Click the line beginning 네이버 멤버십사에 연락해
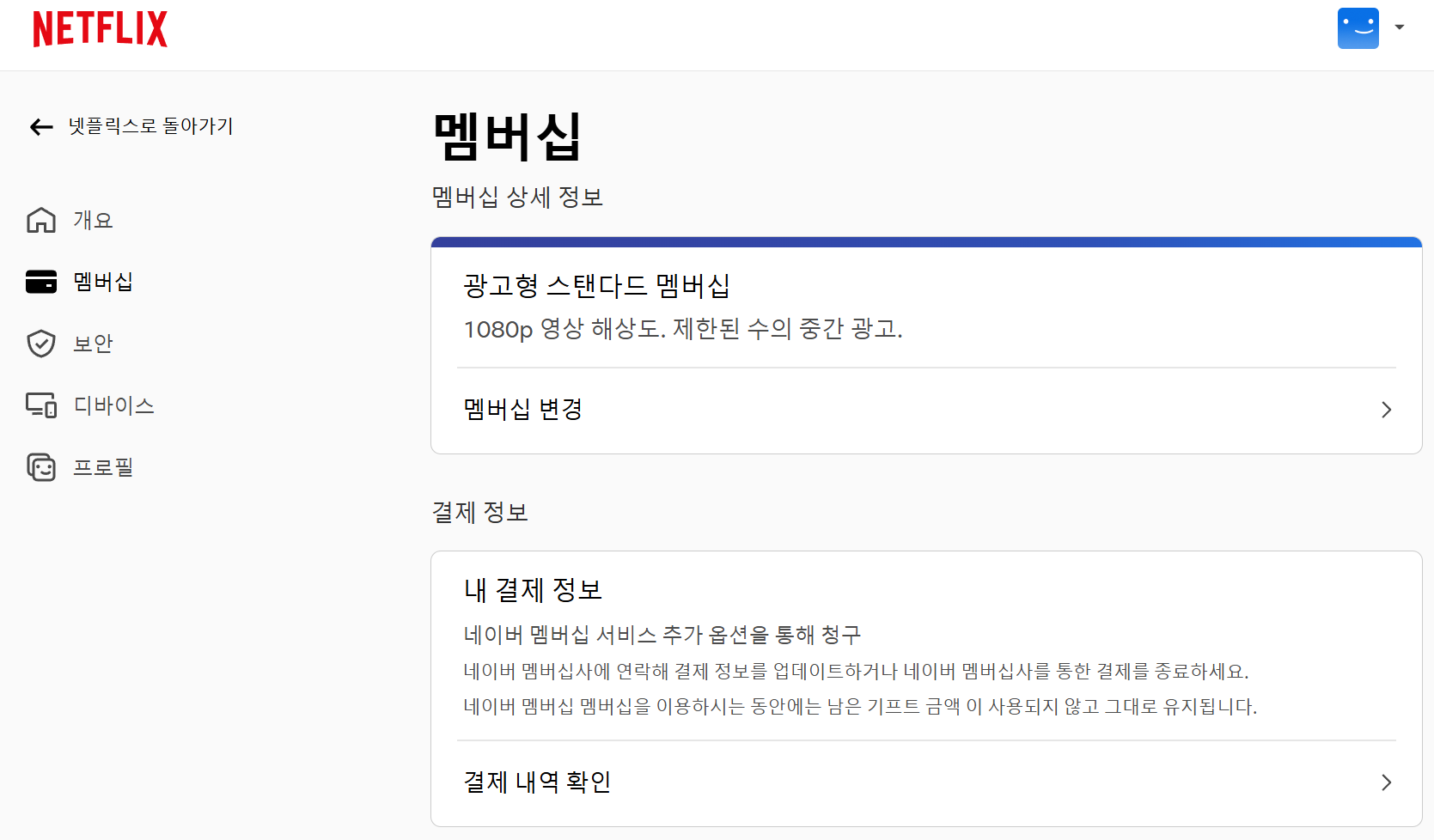Image resolution: width=1434 pixels, height=840 pixels. pos(857,671)
